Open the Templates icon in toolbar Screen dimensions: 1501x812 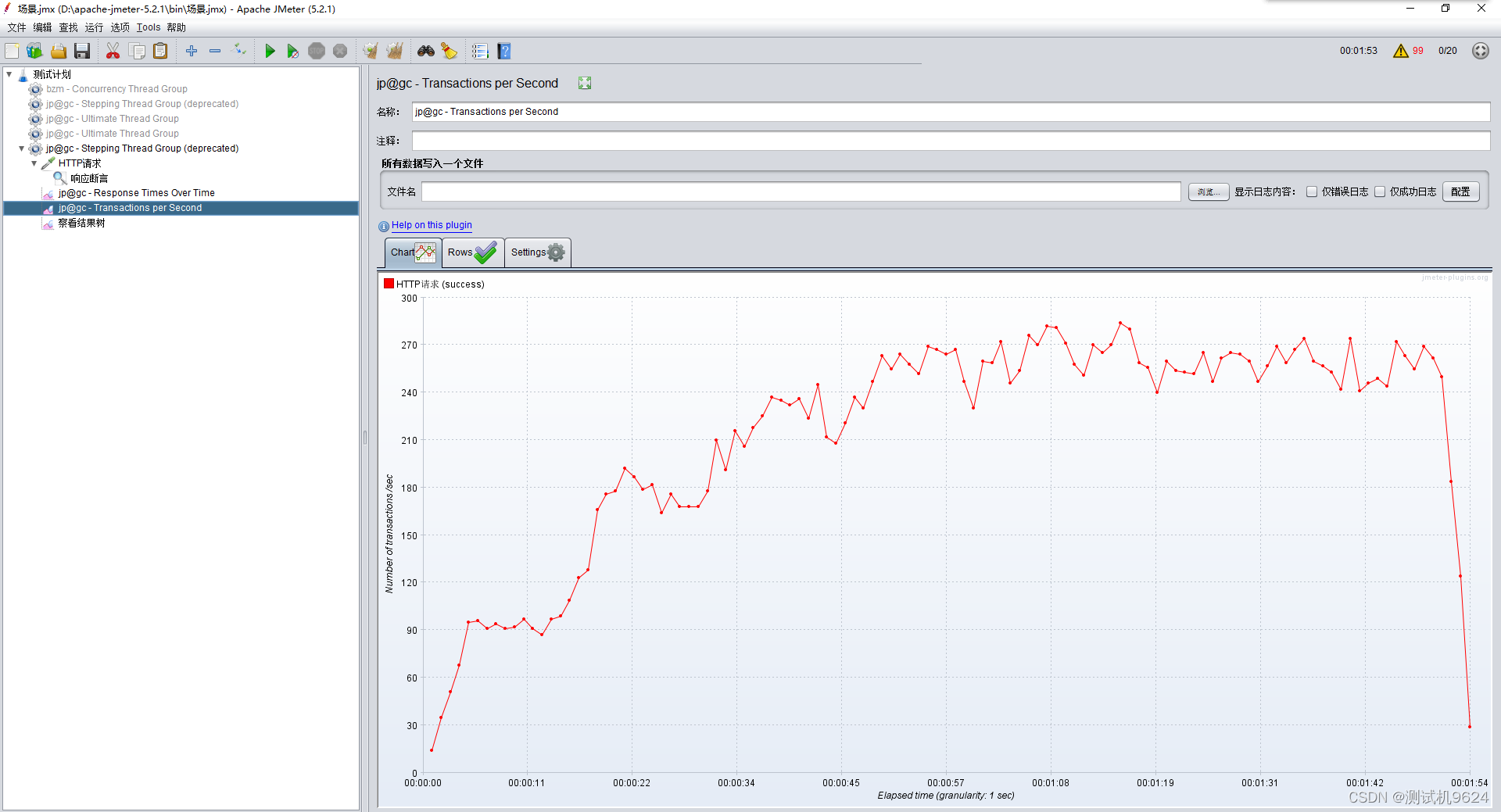click(34, 51)
